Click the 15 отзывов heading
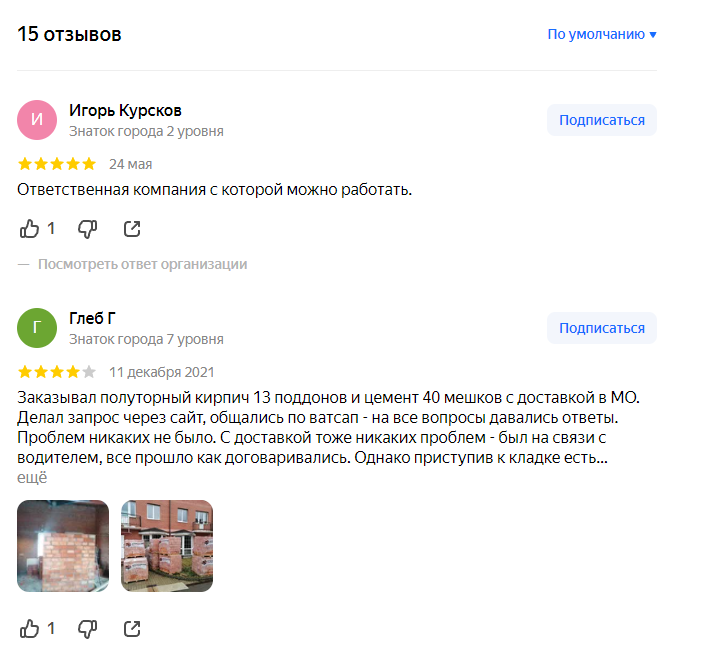 (69, 34)
